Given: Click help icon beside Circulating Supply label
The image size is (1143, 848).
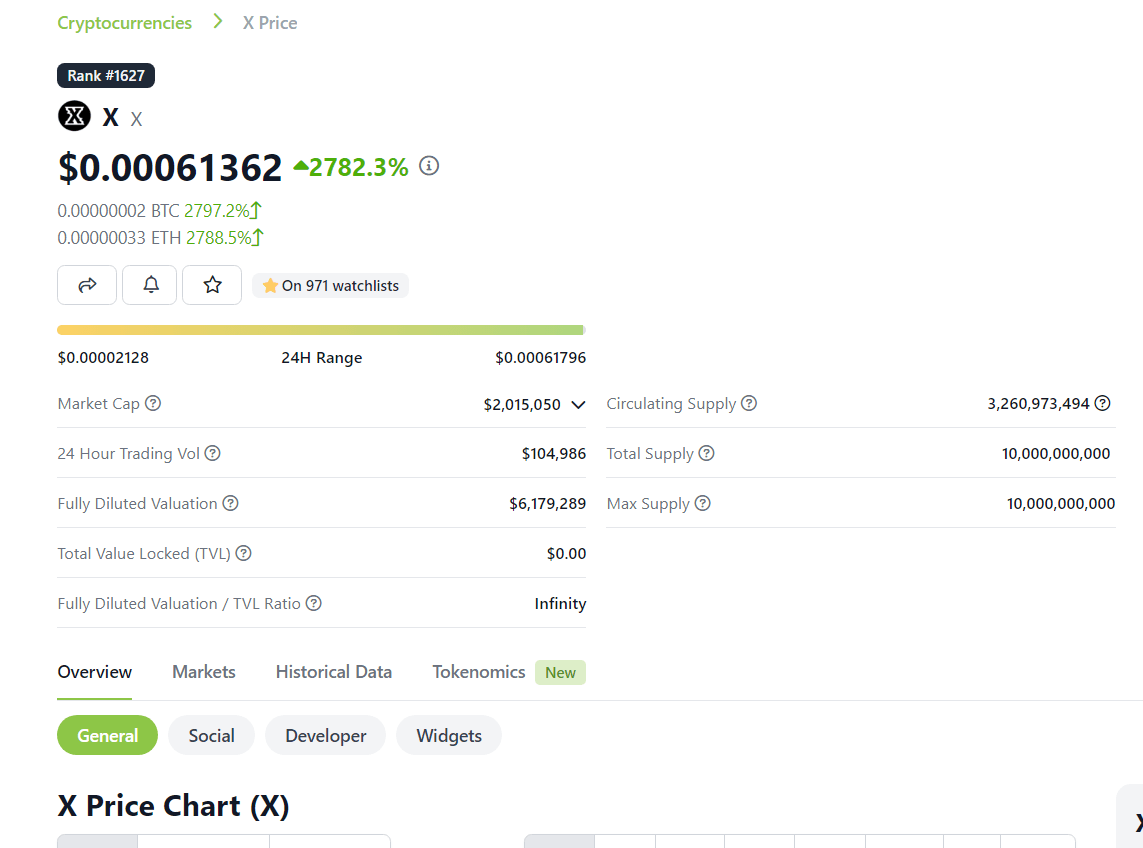Looking at the screenshot, I should (749, 403).
